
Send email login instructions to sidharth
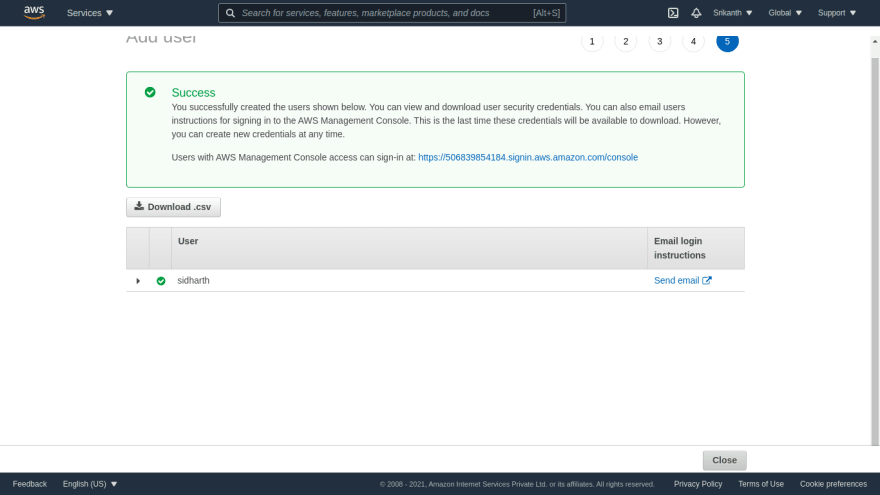click(x=682, y=281)
